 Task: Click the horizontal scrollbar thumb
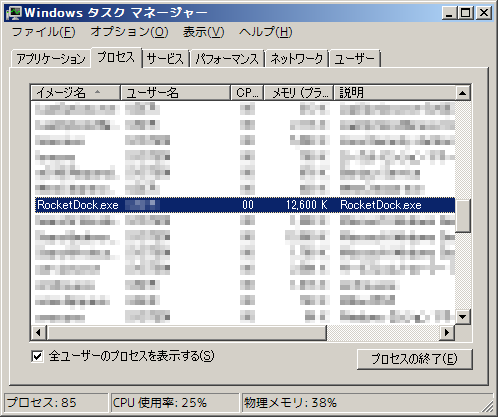click(x=186, y=332)
